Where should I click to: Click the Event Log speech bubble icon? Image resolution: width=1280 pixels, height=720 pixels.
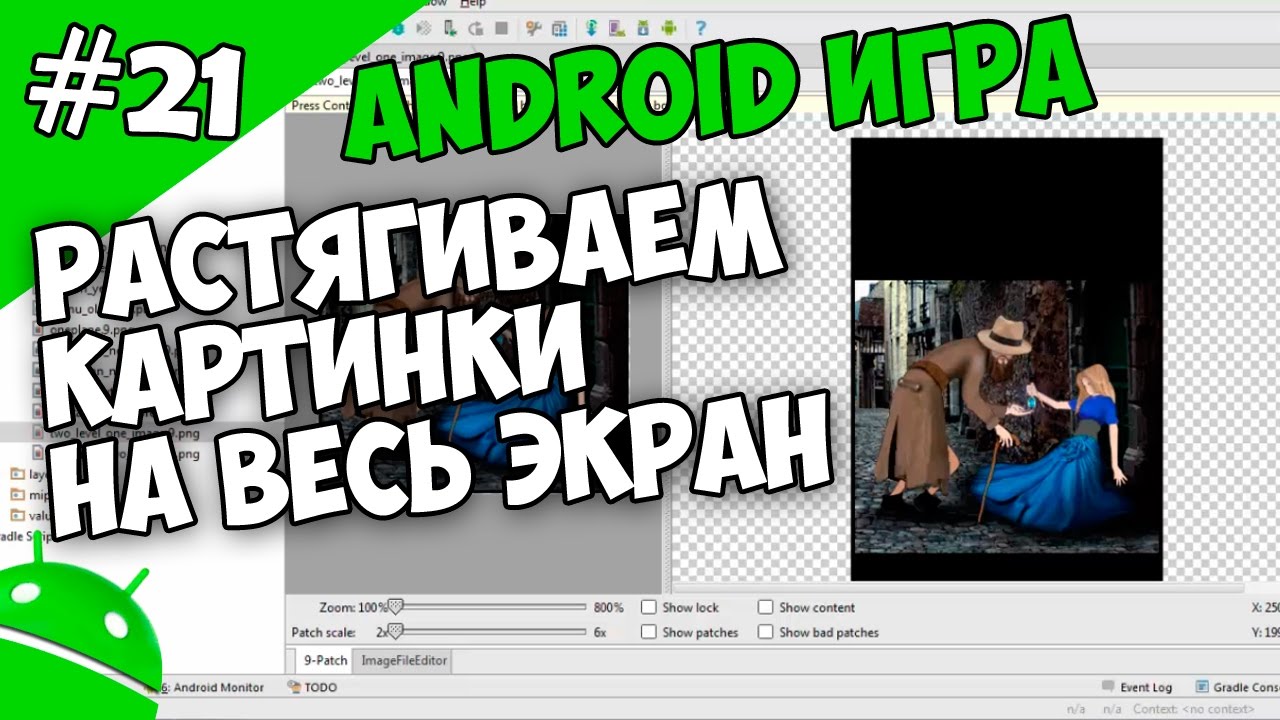click(x=1107, y=687)
